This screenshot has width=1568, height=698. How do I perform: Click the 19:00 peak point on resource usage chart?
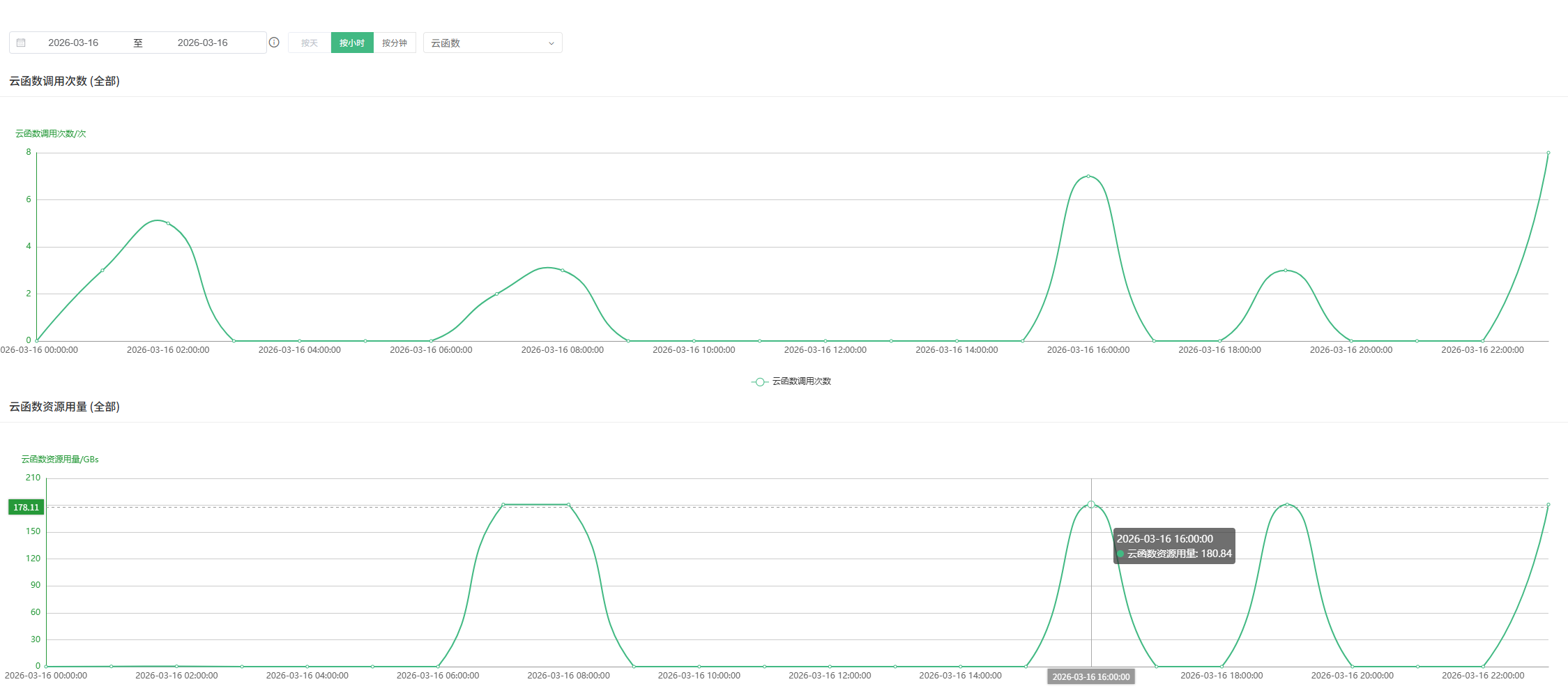tap(1287, 504)
